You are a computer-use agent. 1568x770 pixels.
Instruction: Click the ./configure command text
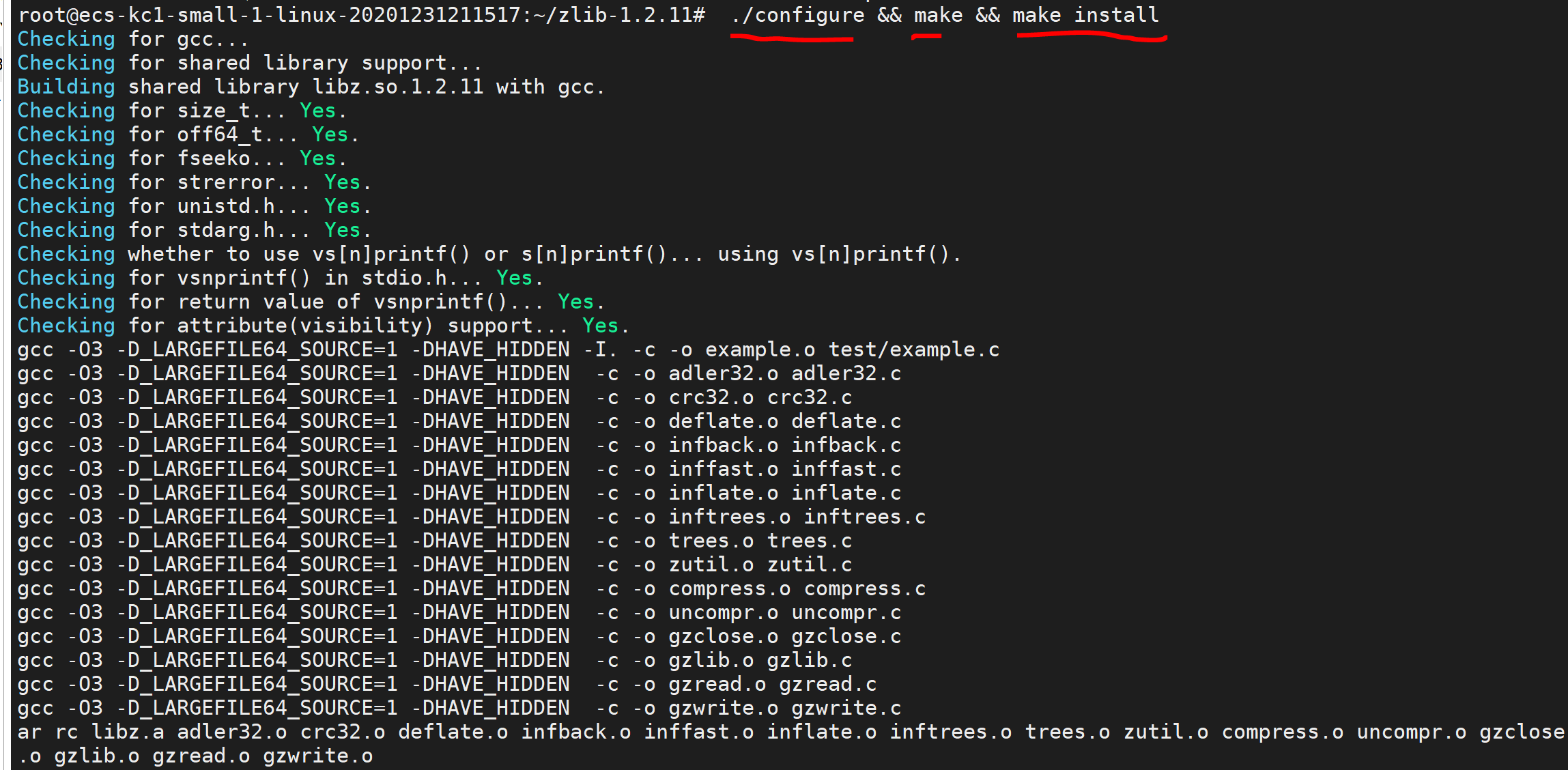click(x=797, y=15)
